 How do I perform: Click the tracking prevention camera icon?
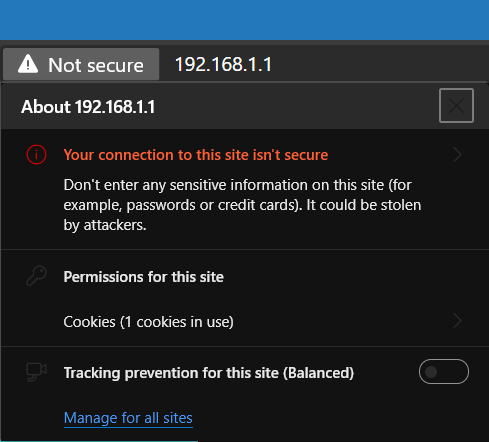[36, 372]
